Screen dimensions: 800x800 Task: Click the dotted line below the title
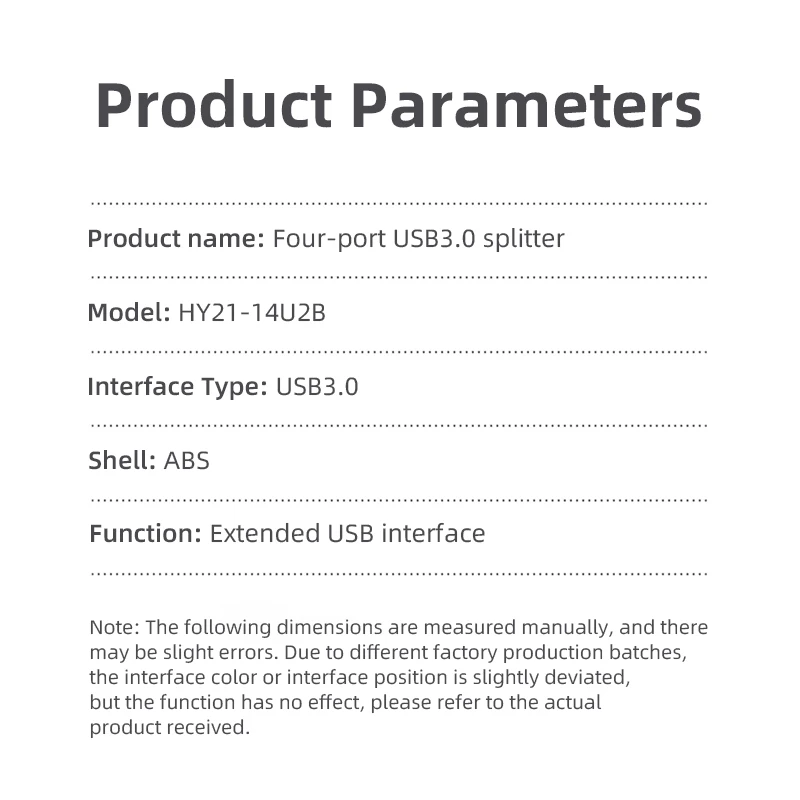pyautogui.click(x=398, y=203)
